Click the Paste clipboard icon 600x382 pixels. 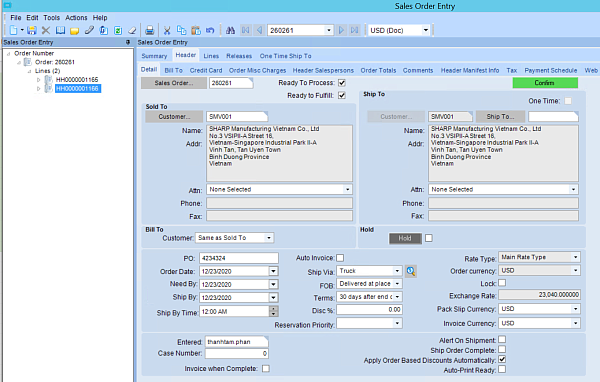[196, 30]
